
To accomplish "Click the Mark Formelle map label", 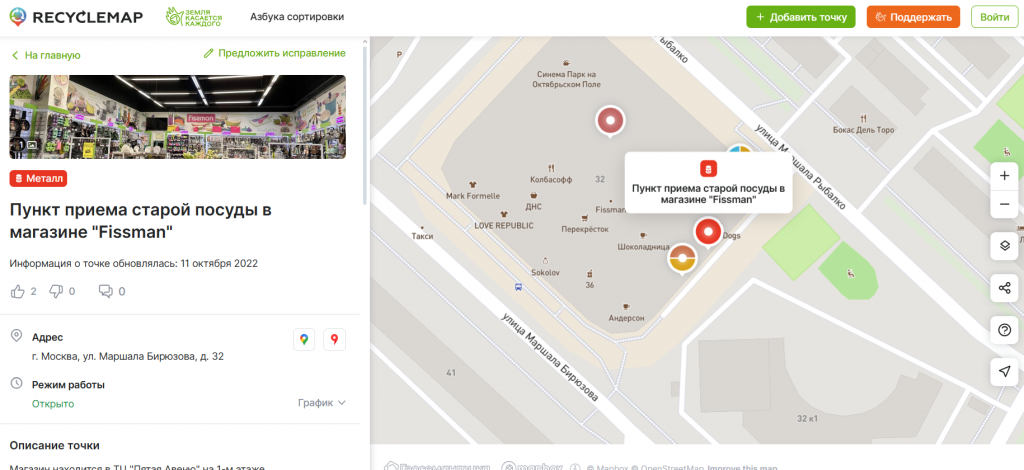I will point(473,196).
